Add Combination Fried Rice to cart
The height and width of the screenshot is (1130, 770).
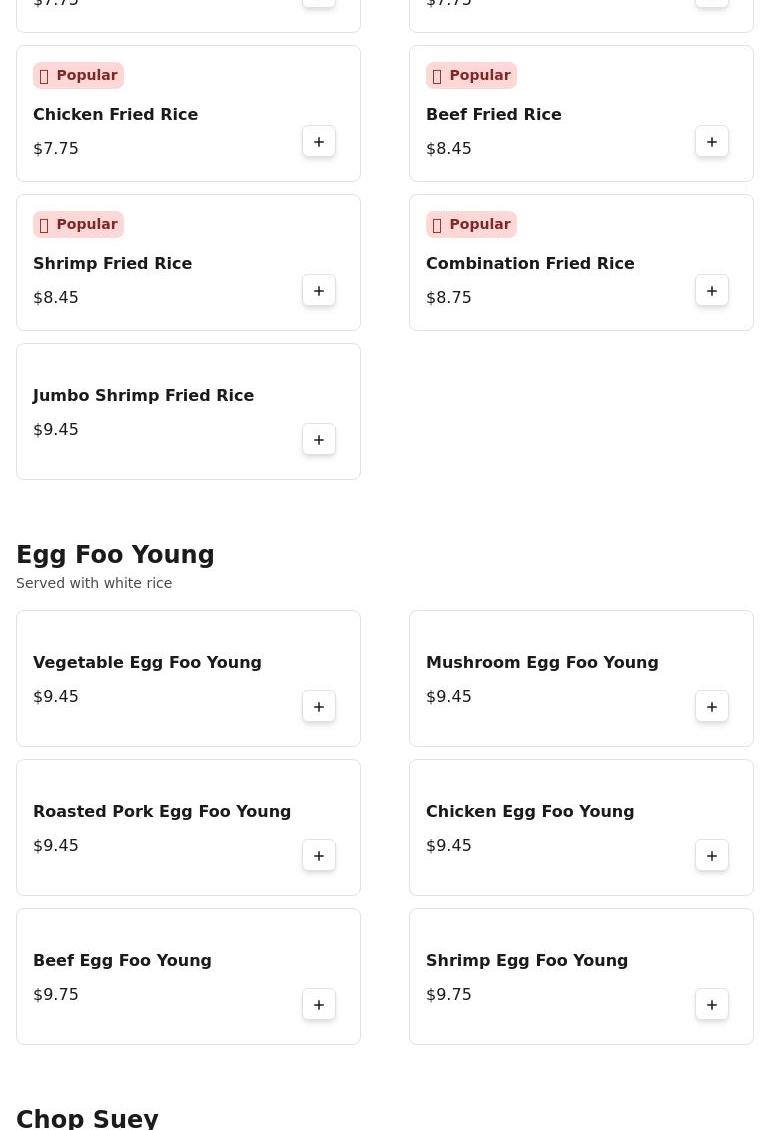[x=712, y=291]
